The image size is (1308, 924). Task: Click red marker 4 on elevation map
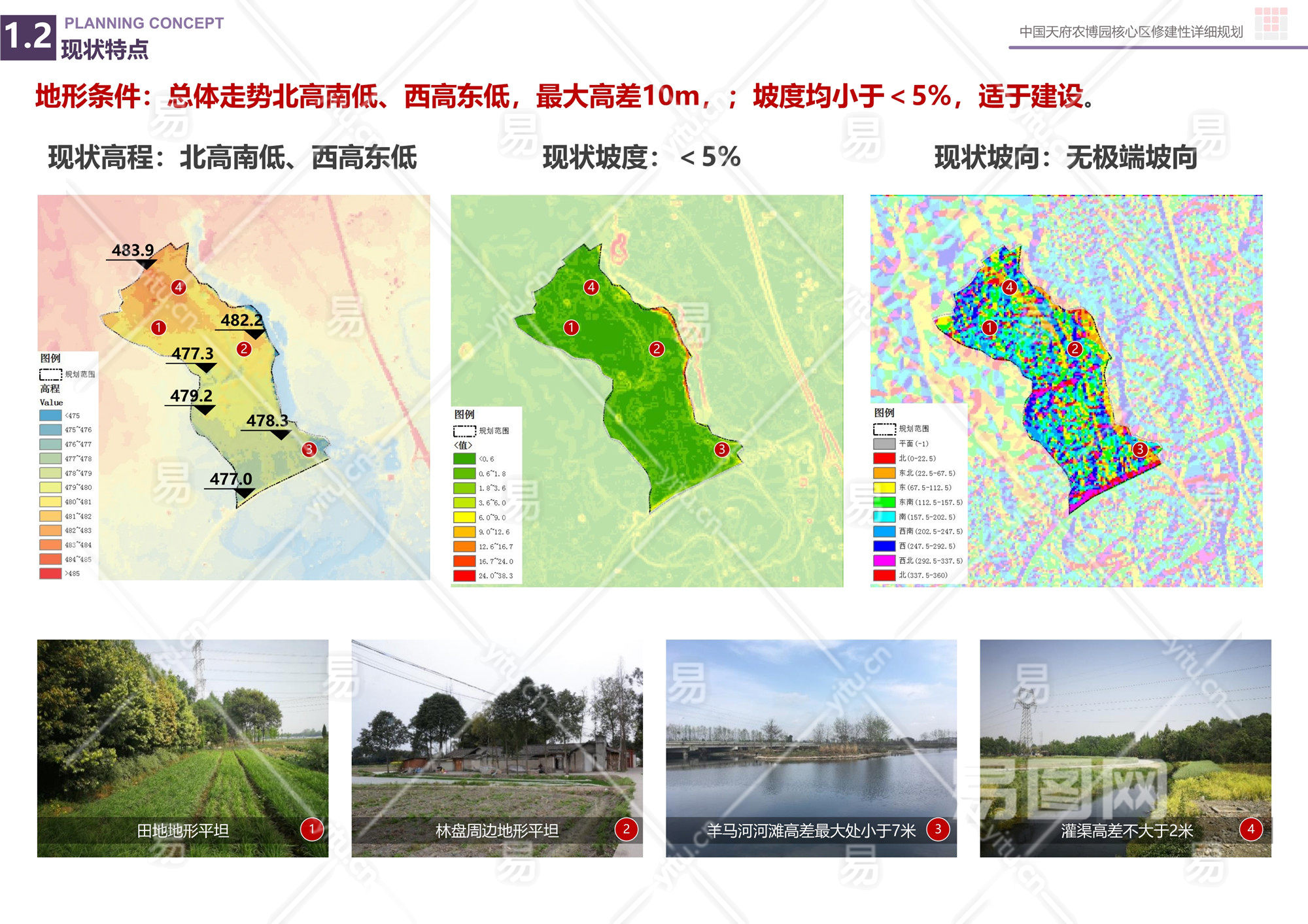point(178,287)
